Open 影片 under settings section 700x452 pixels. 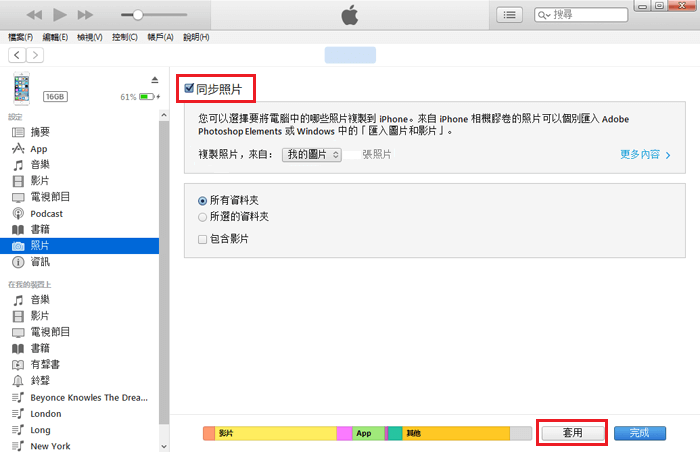(79, 181)
